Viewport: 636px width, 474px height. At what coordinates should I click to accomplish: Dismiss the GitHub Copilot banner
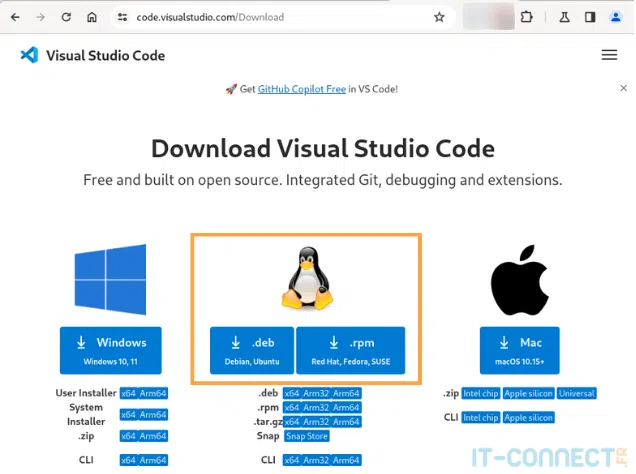coord(624,89)
